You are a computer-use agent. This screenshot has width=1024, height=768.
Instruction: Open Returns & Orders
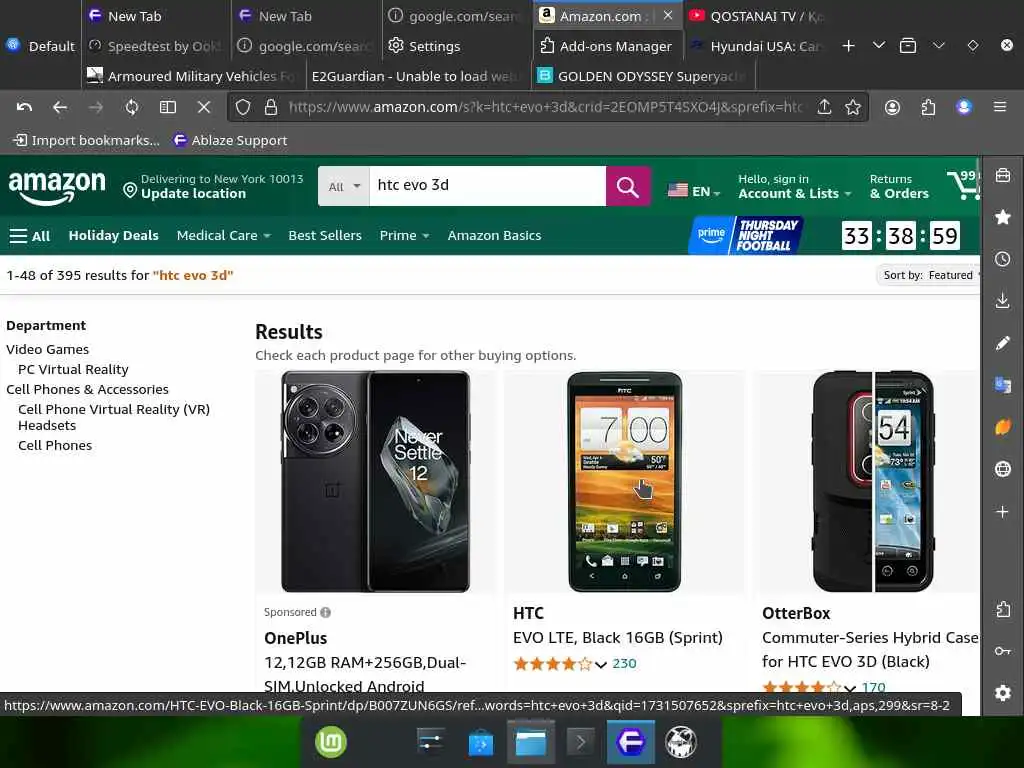pyautogui.click(x=899, y=186)
